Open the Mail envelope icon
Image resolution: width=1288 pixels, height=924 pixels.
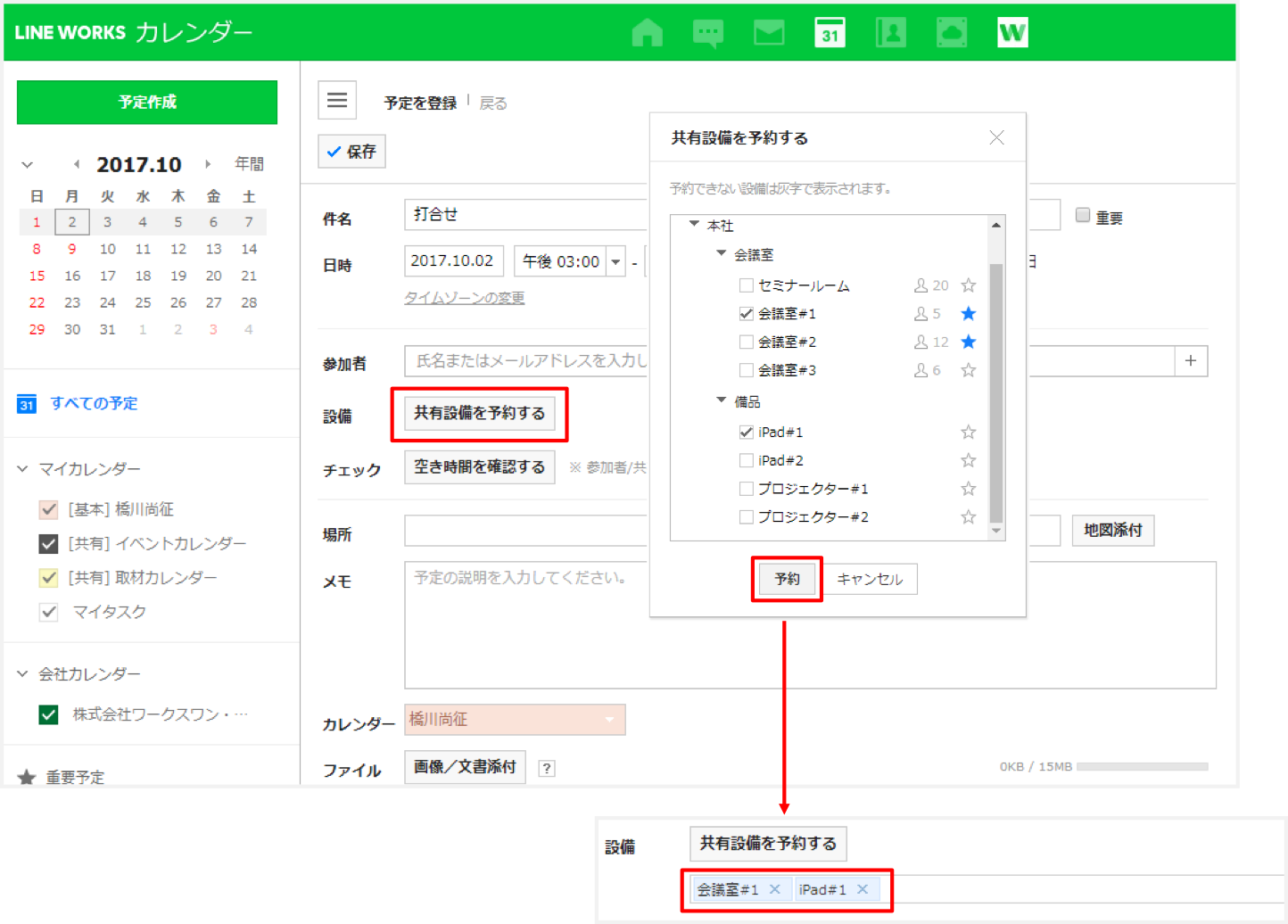pos(769,33)
